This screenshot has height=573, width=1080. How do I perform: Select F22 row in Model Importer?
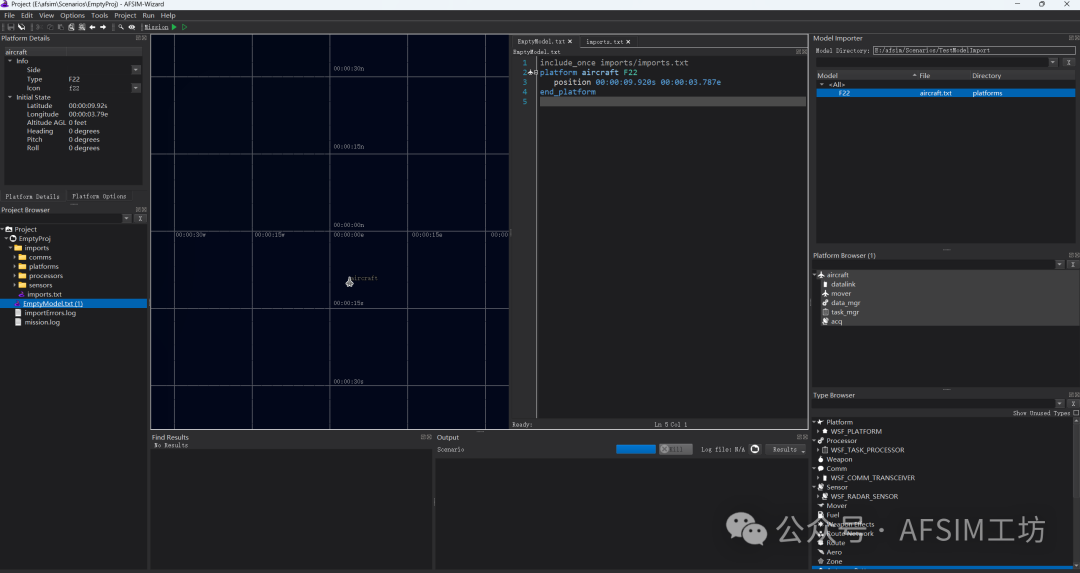point(946,93)
